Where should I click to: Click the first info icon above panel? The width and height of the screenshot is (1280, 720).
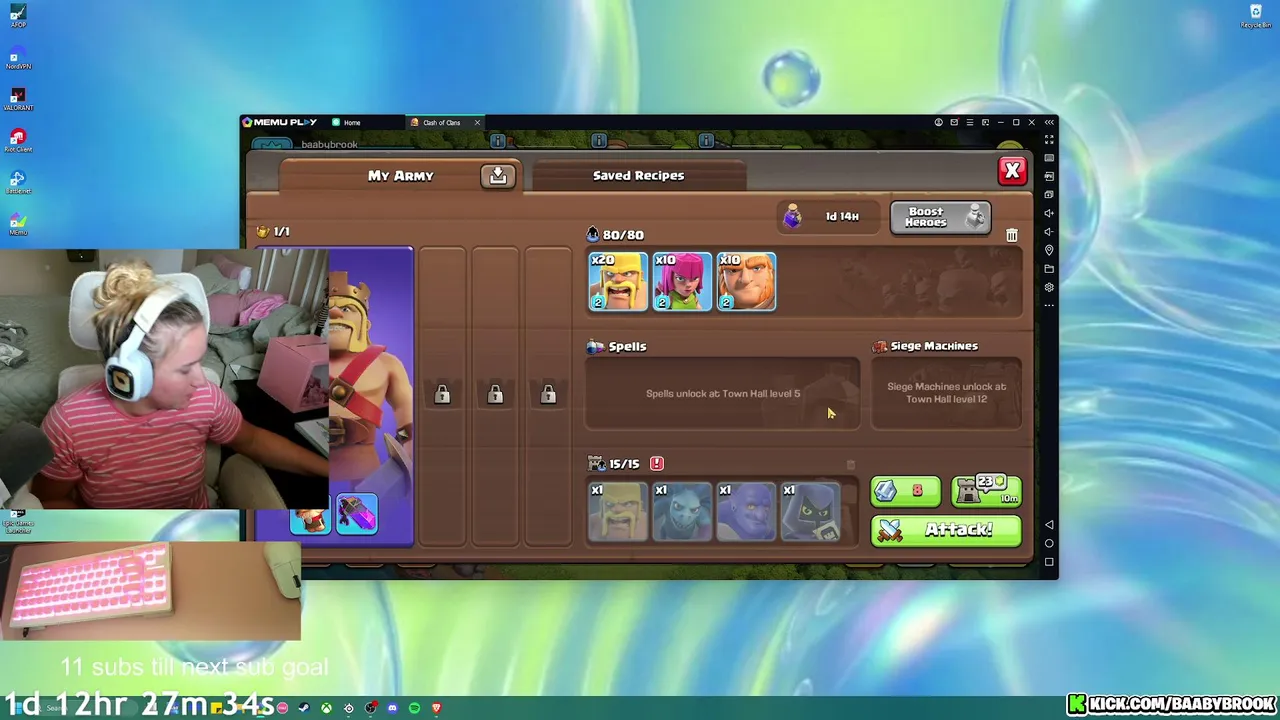(497, 141)
